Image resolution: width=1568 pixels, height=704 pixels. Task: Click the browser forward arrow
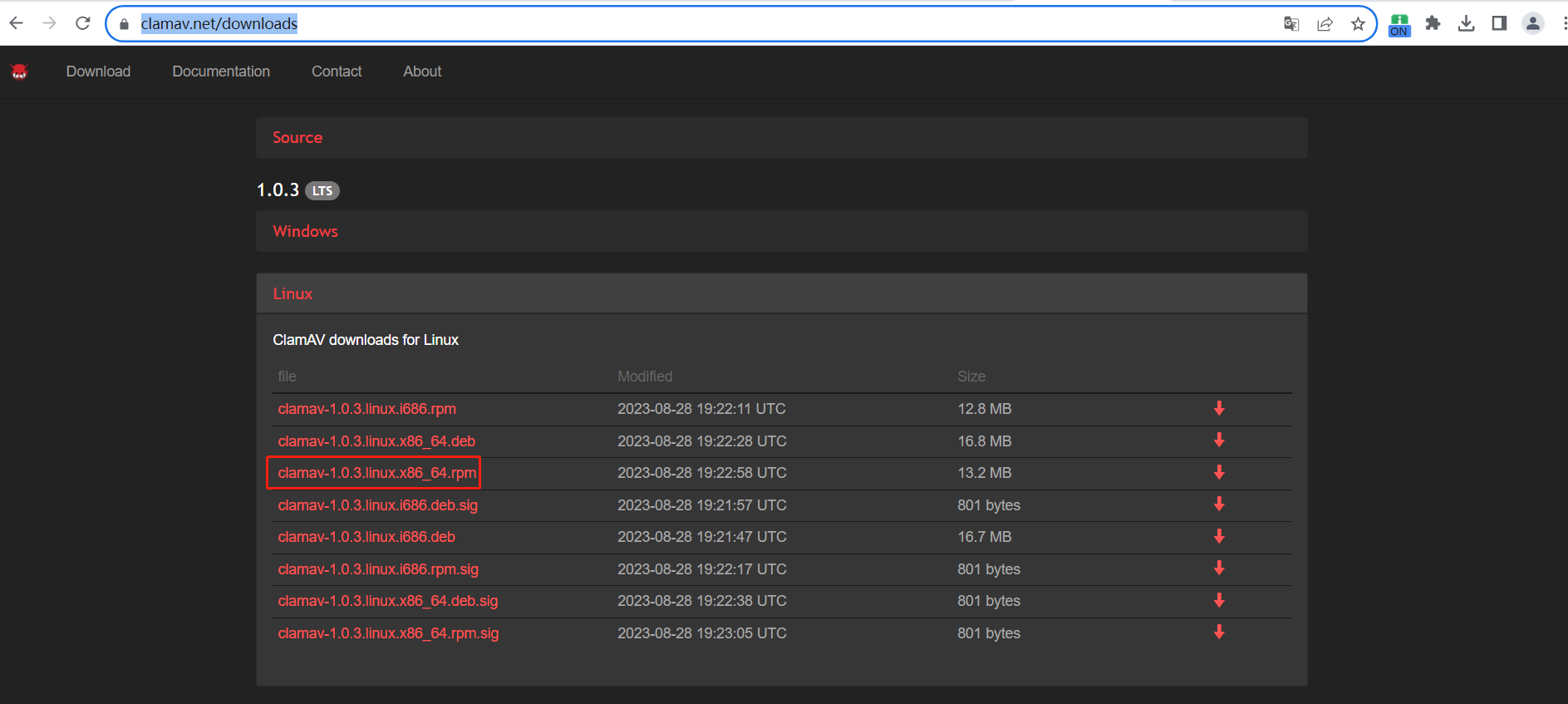click(x=49, y=23)
